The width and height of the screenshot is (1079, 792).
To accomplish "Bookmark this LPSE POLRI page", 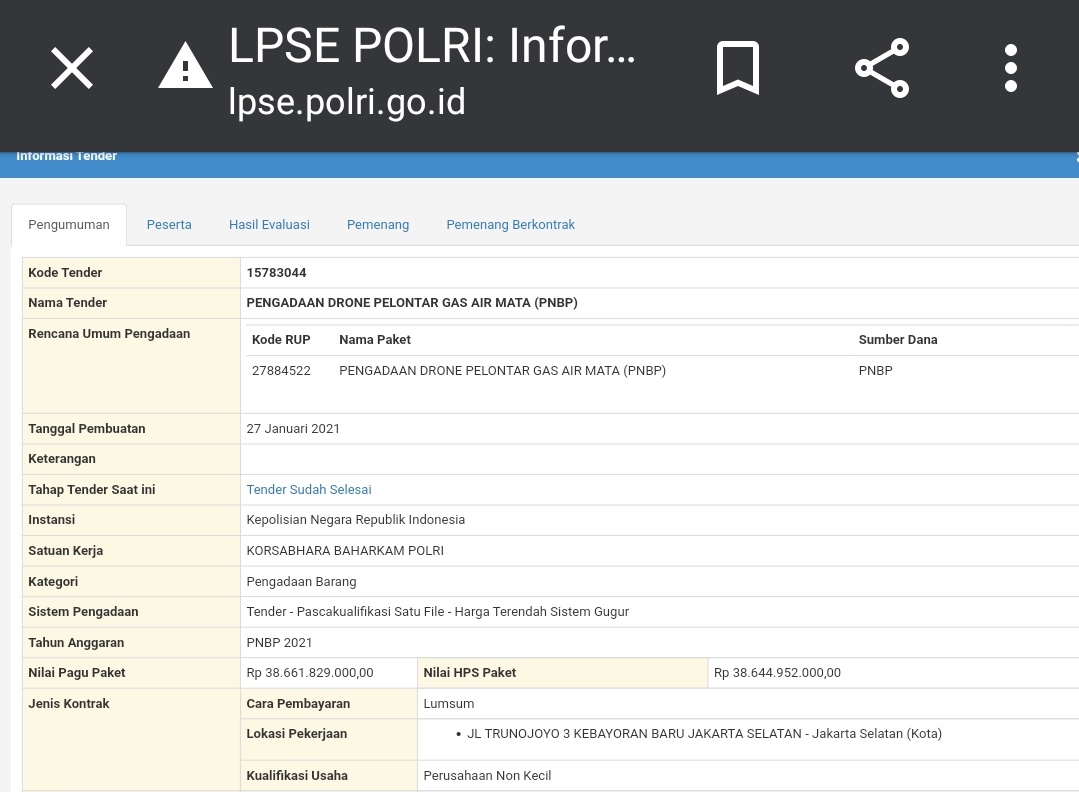I will click(x=738, y=67).
